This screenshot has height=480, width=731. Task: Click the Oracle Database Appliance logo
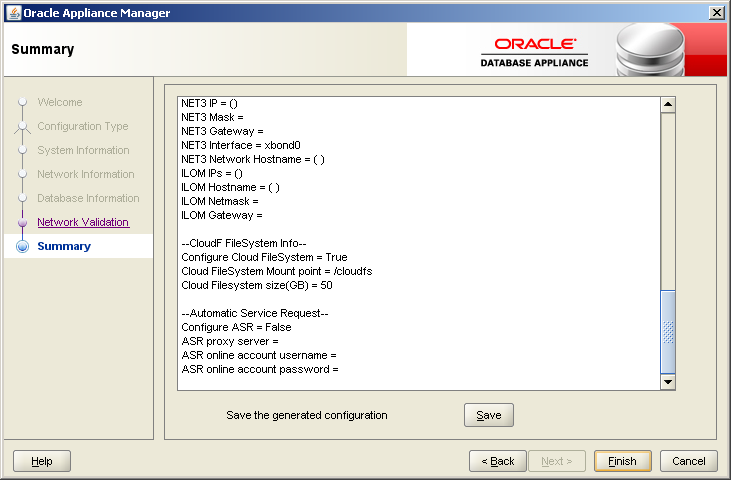(x=534, y=53)
